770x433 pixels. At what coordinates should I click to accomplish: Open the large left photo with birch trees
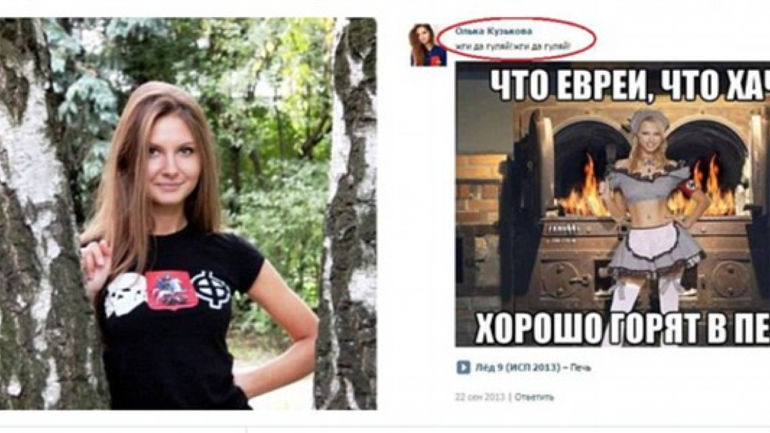click(188, 214)
